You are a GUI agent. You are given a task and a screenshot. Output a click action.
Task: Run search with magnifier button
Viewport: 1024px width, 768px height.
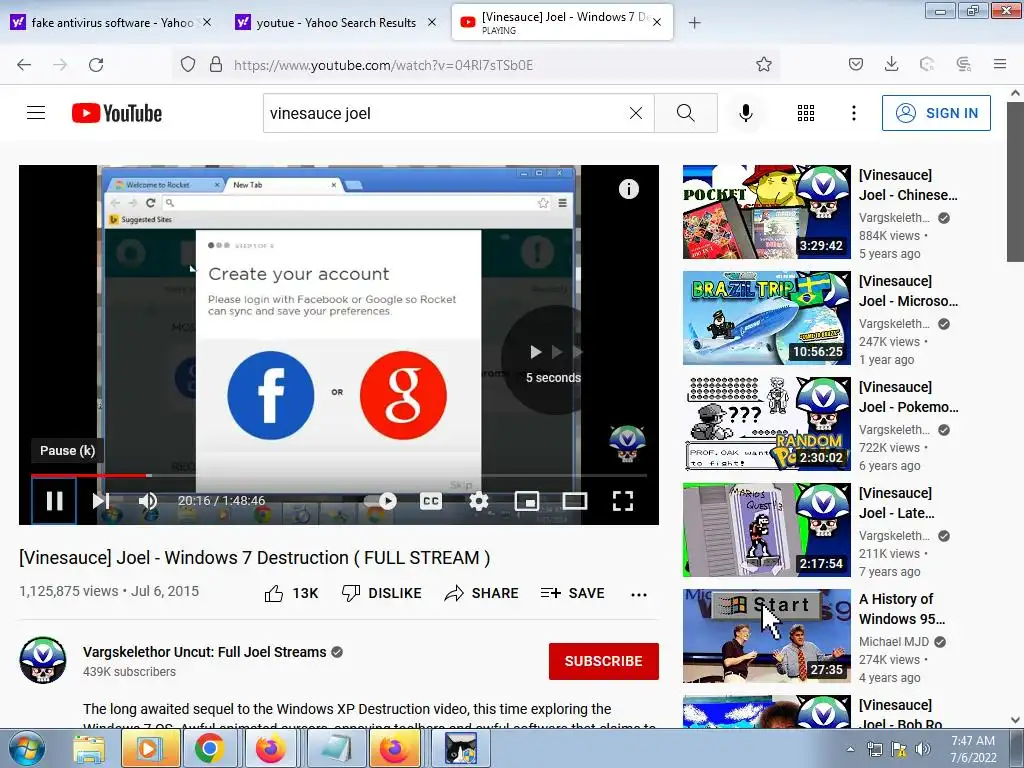tap(686, 113)
